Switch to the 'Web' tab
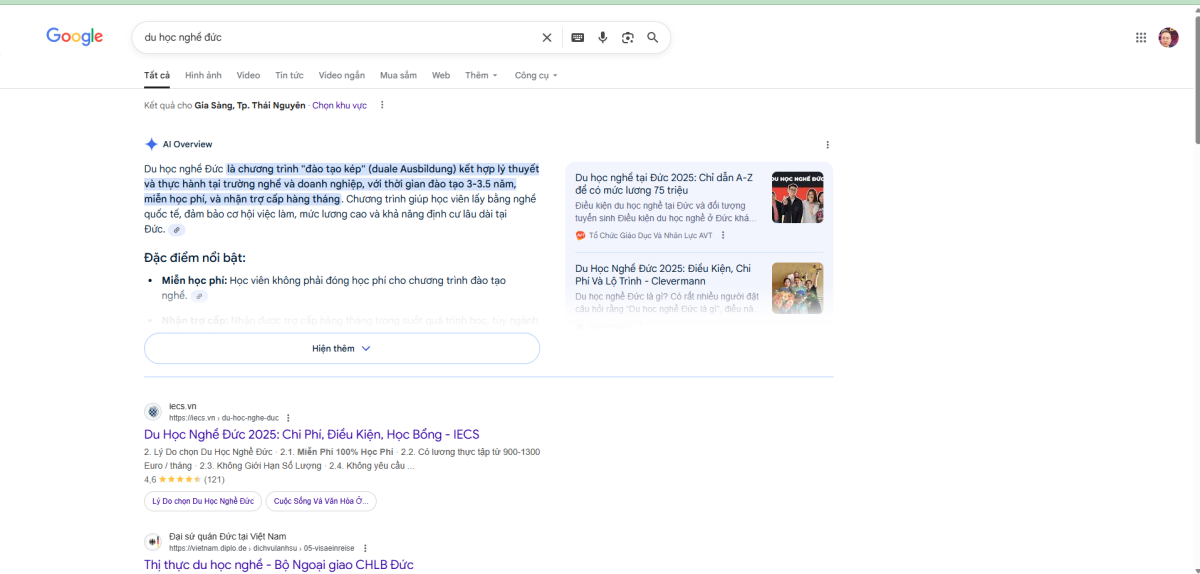The width and height of the screenshot is (1200, 574). (441, 75)
